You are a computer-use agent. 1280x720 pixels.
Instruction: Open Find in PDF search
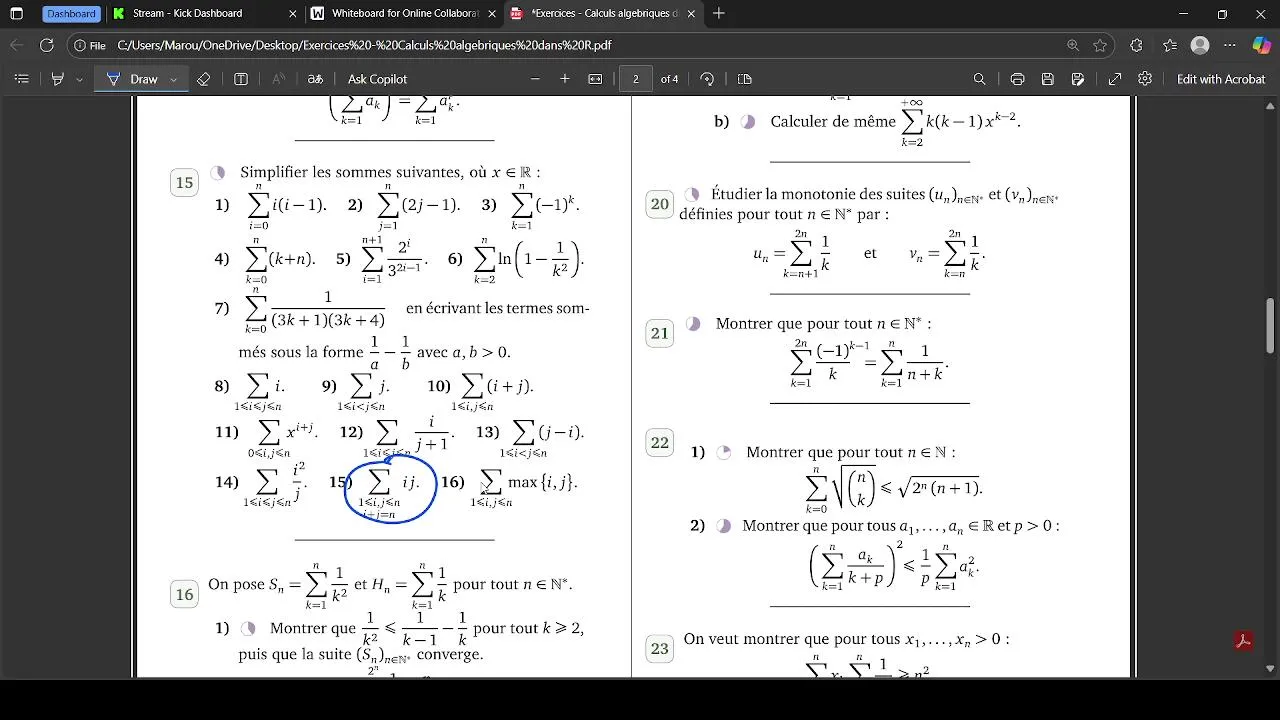pos(980,79)
